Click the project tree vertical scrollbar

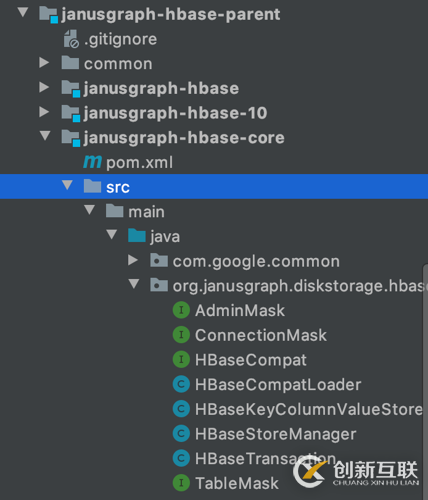(425, 382)
